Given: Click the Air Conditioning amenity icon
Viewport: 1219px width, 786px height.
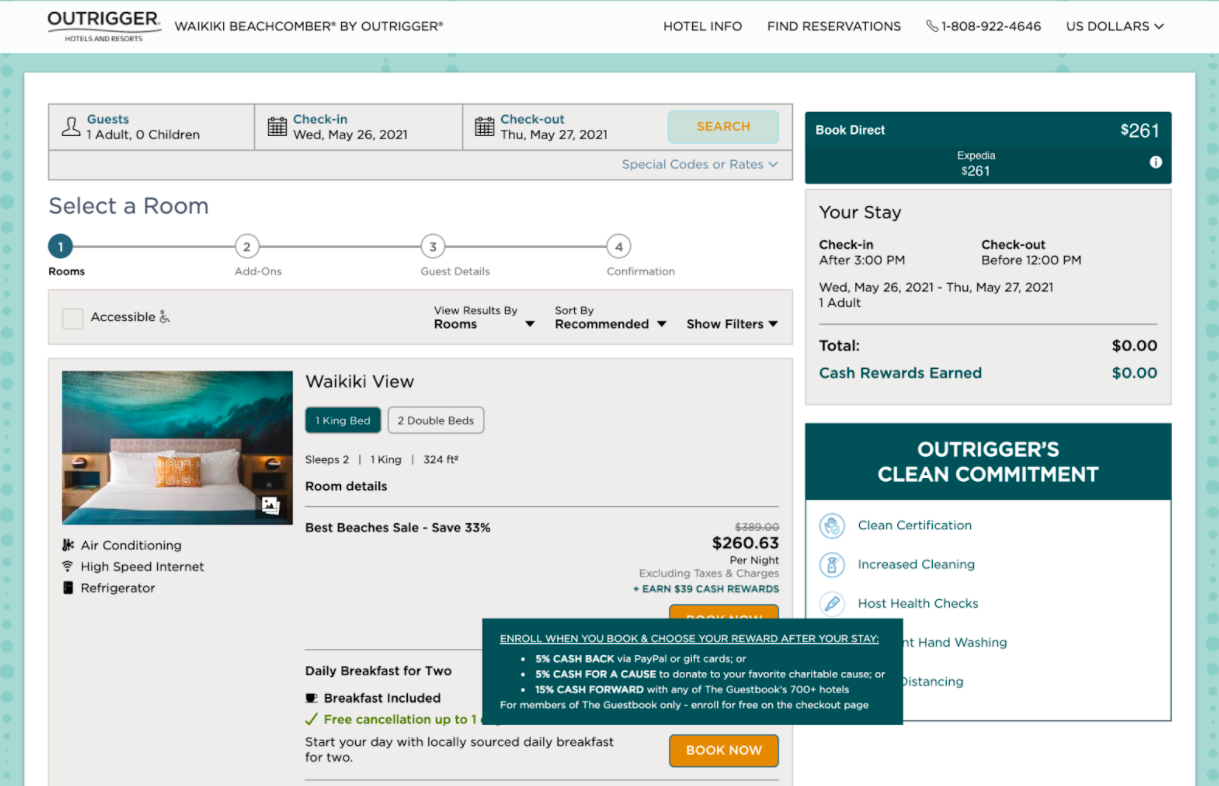Looking at the screenshot, I should point(68,545).
